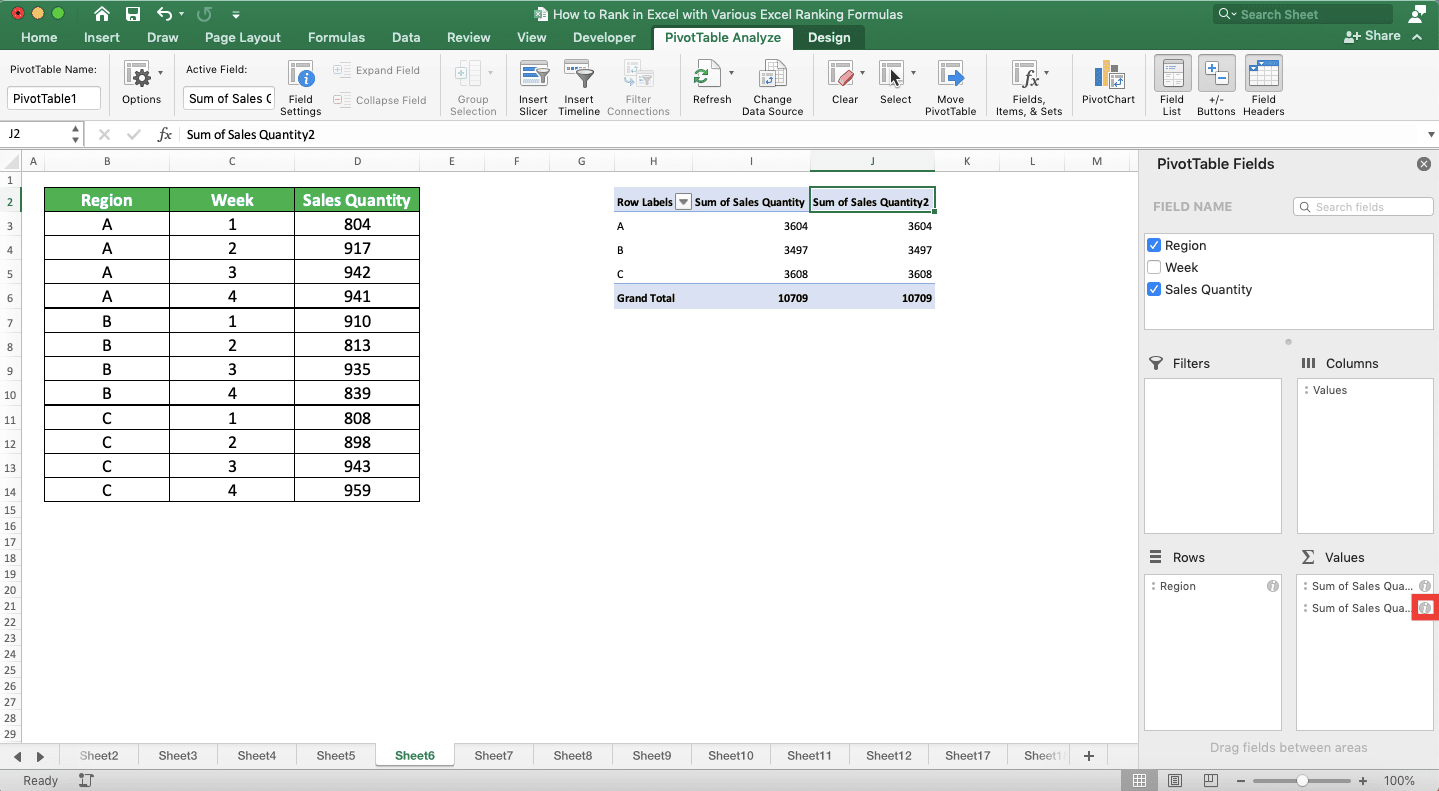Image resolution: width=1439 pixels, height=791 pixels.
Task: Undo the last action
Action: 164,14
